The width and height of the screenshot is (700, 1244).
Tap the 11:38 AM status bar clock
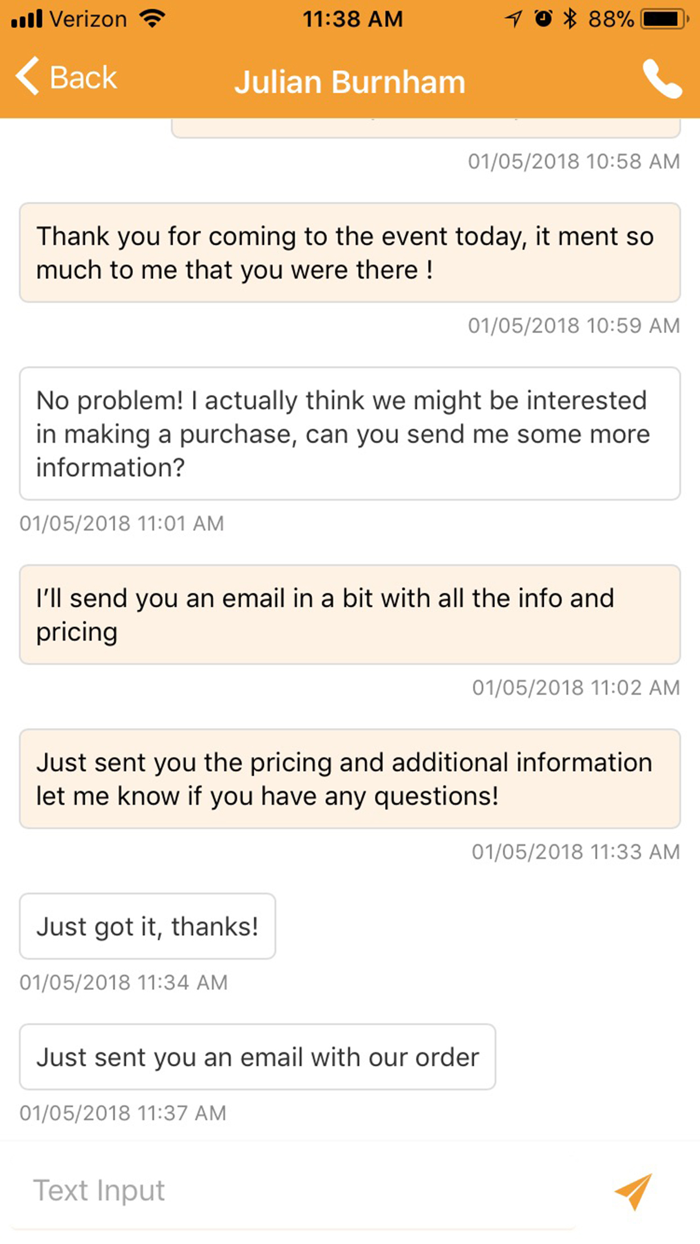[352, 19]
